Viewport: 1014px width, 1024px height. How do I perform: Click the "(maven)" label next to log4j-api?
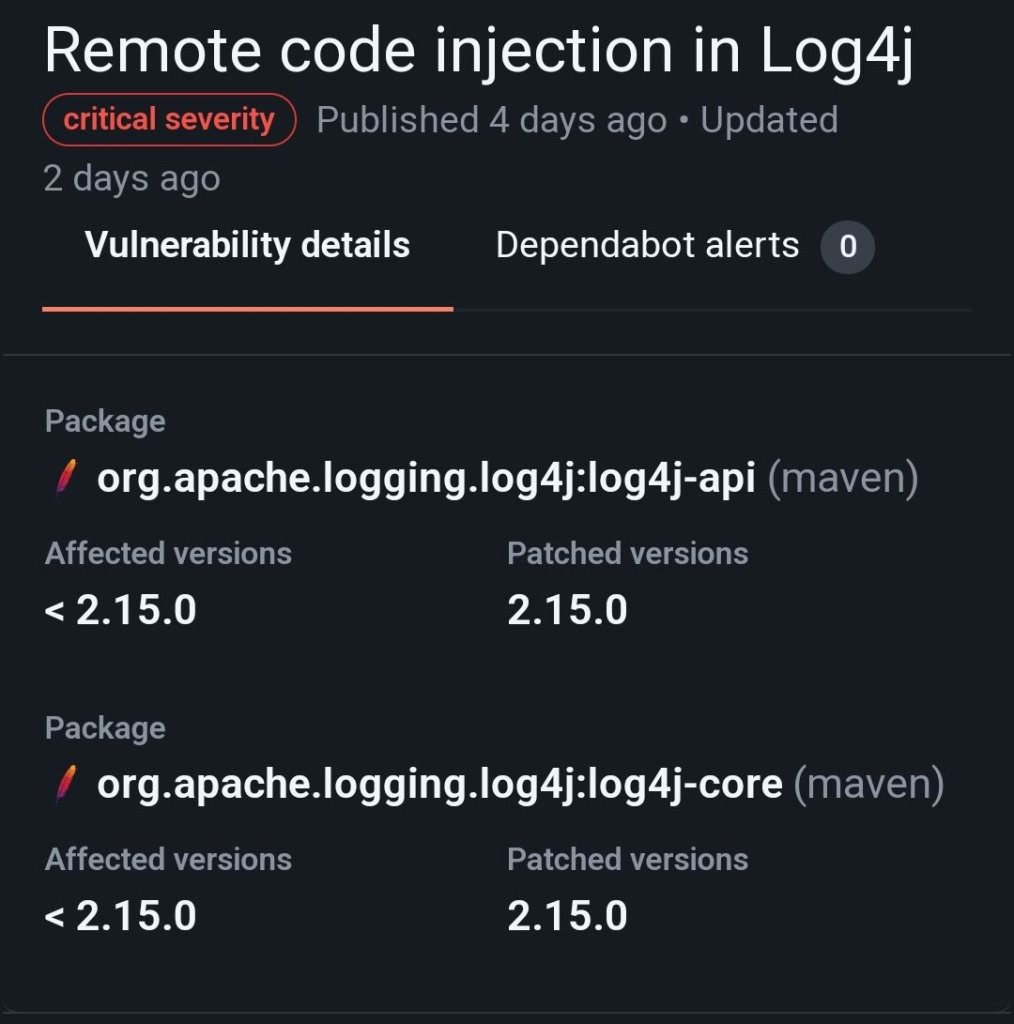coord(842,480)
